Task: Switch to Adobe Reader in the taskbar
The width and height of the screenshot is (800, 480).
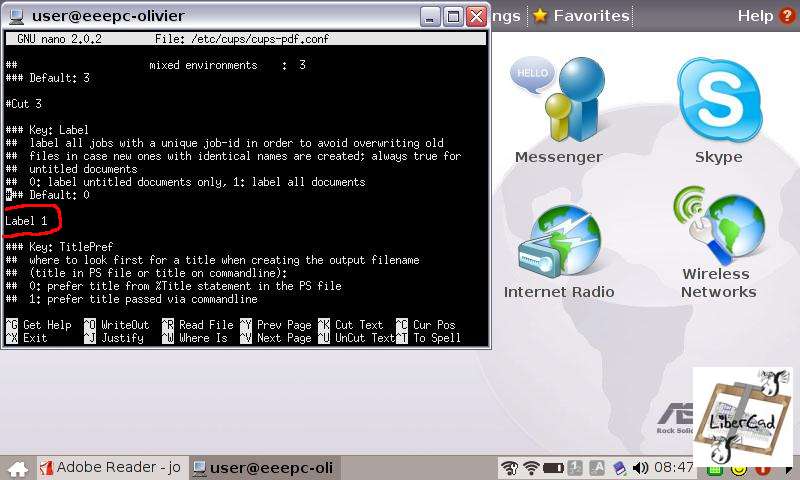Action: [110, 468]
